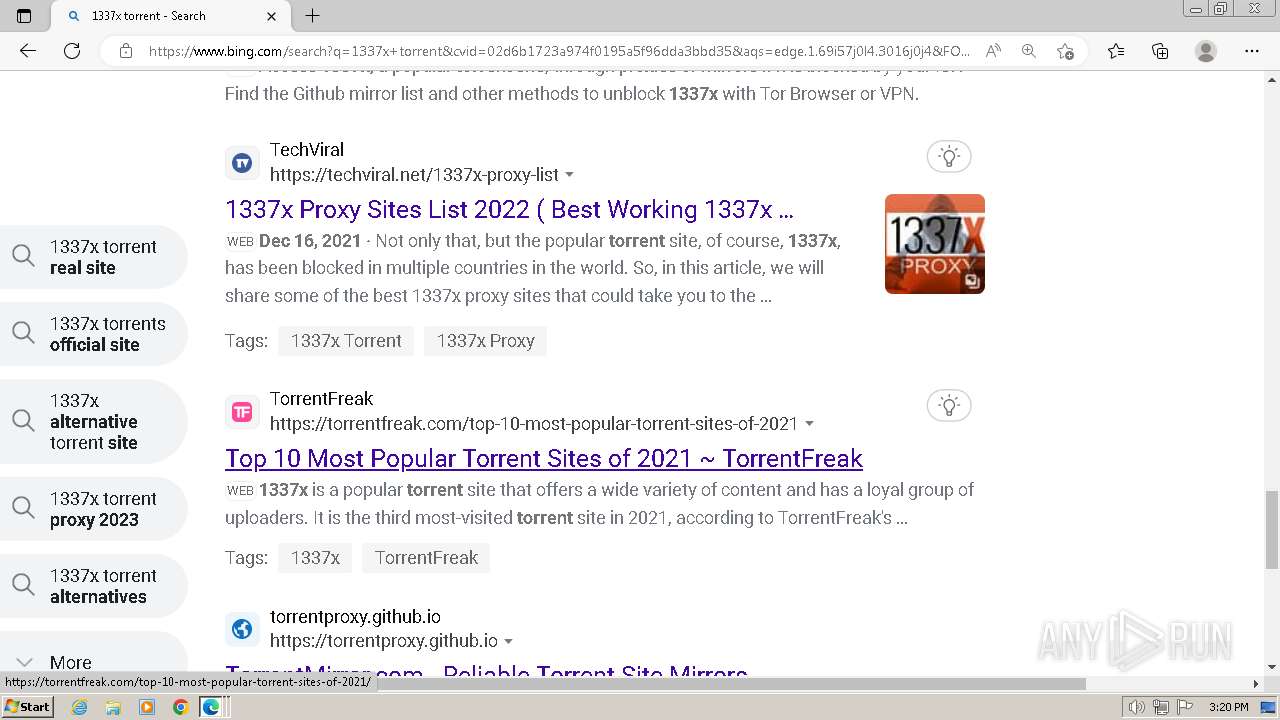Open media player icon in taskbar
Viewport: 1280px width, 720px height.
[x=147, y=707]
